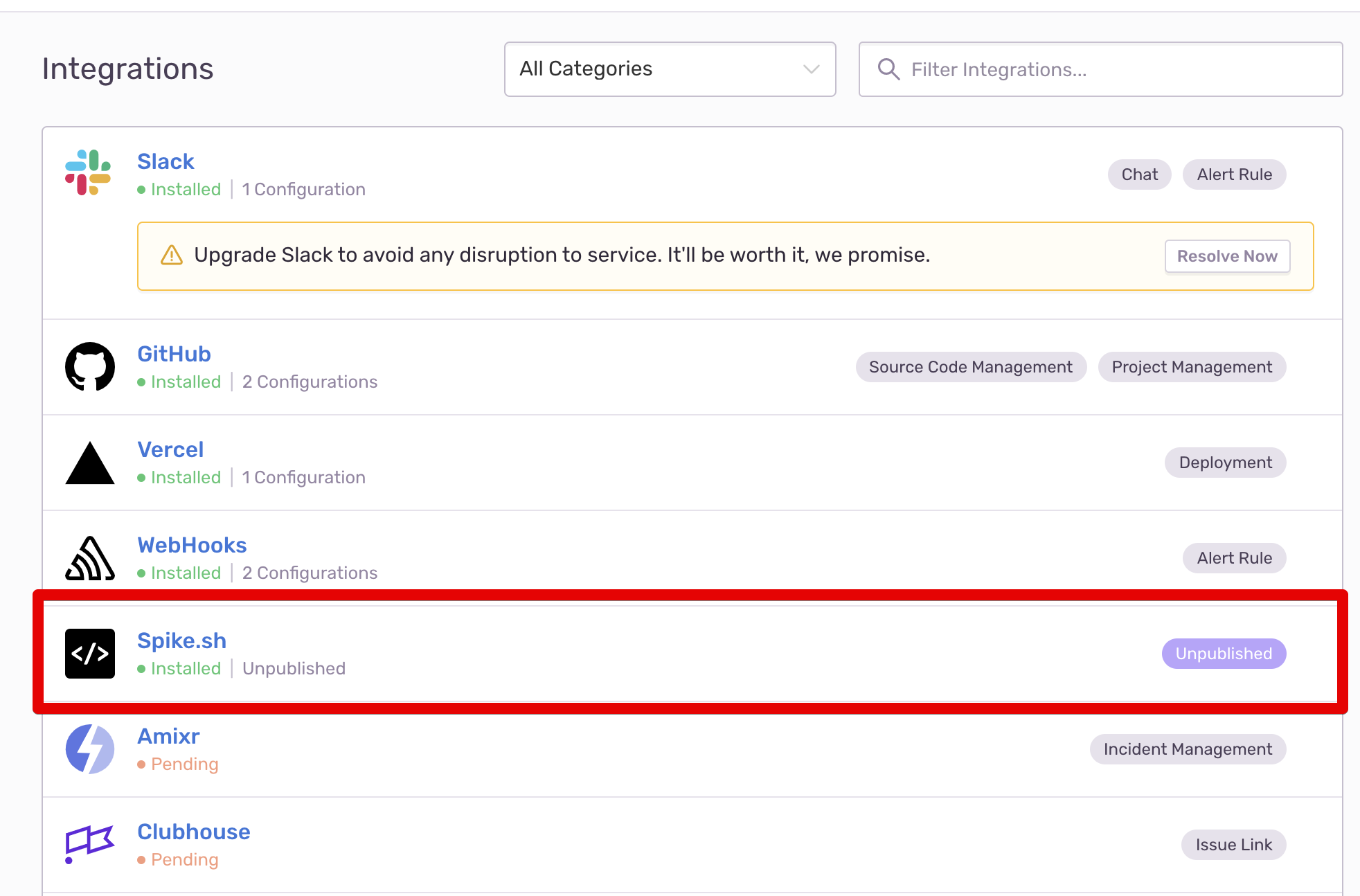Screen dimensions: 1360x896
Task: Click the Spike.sh code bracket icon
Action: pyautogui.click(x=90, y=654)
